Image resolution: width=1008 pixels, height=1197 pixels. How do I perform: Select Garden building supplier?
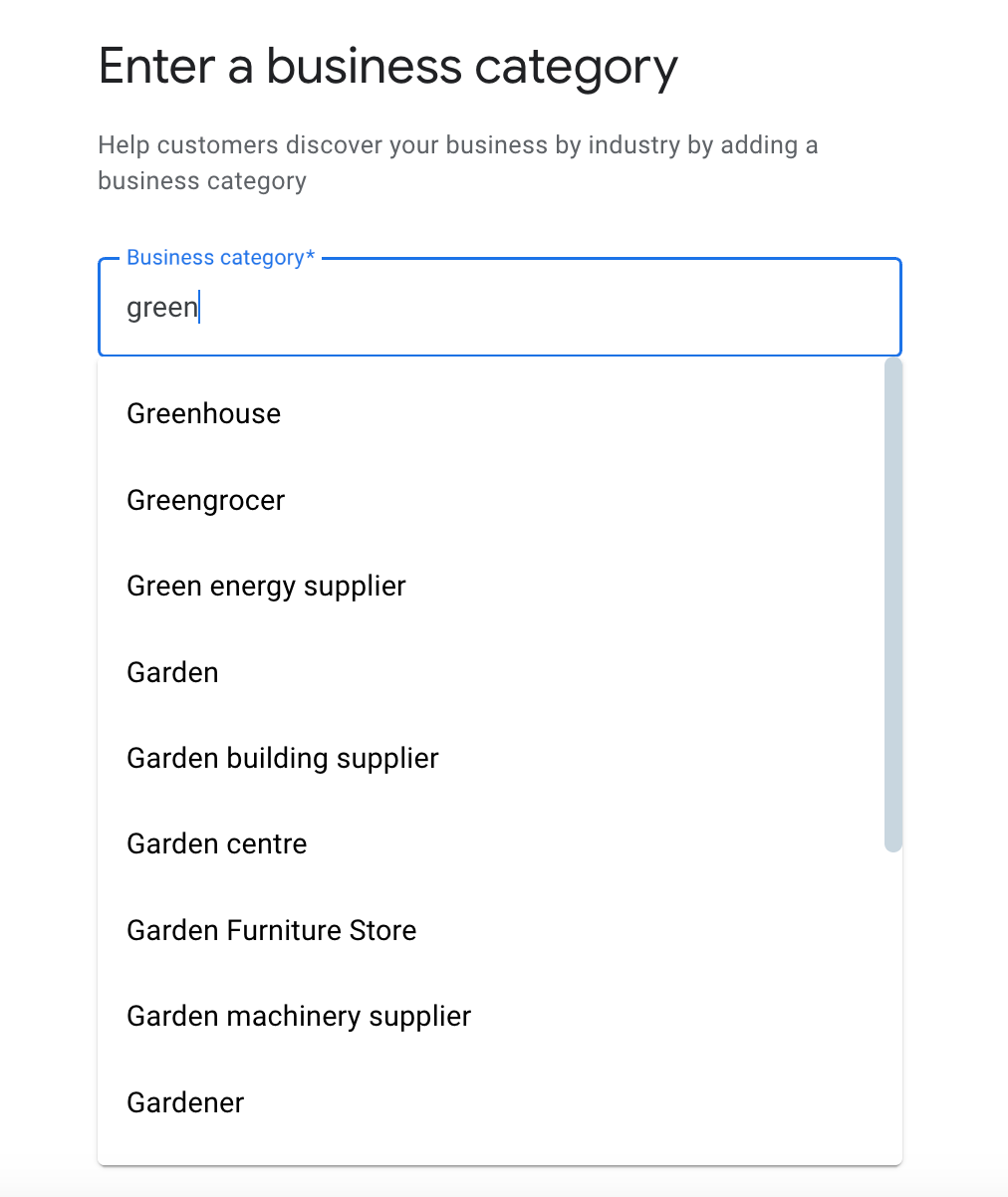pos(282,757)
